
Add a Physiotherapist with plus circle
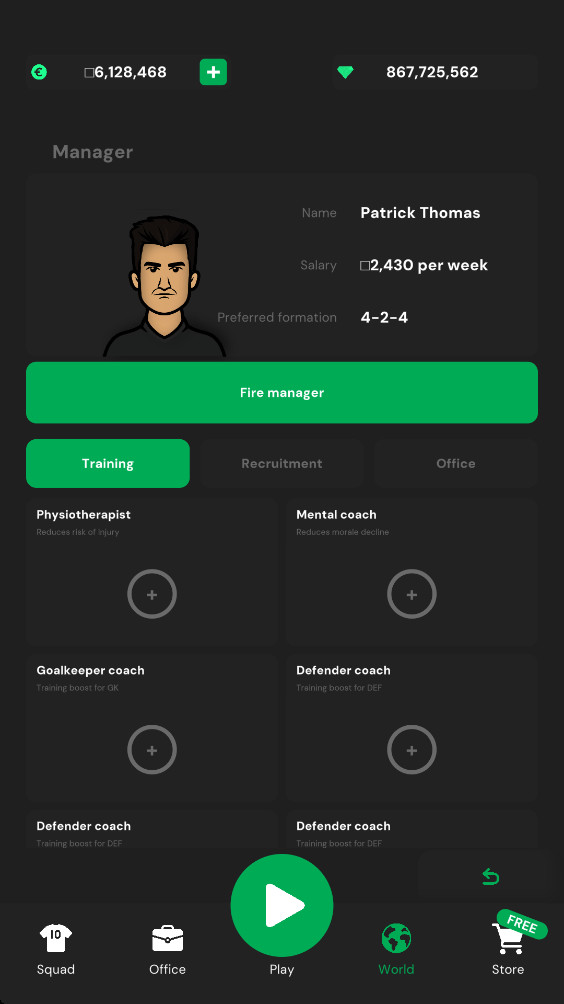coord(152,594)
